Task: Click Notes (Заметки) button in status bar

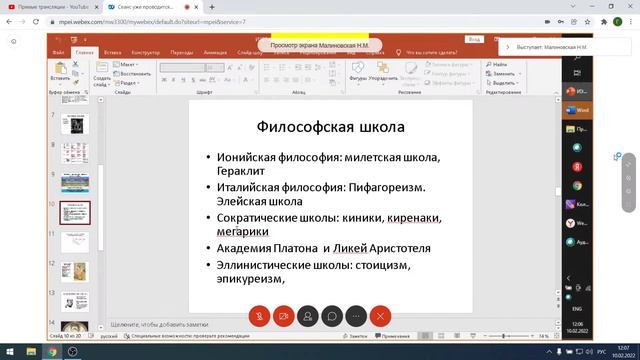Action: pos(355,336)
